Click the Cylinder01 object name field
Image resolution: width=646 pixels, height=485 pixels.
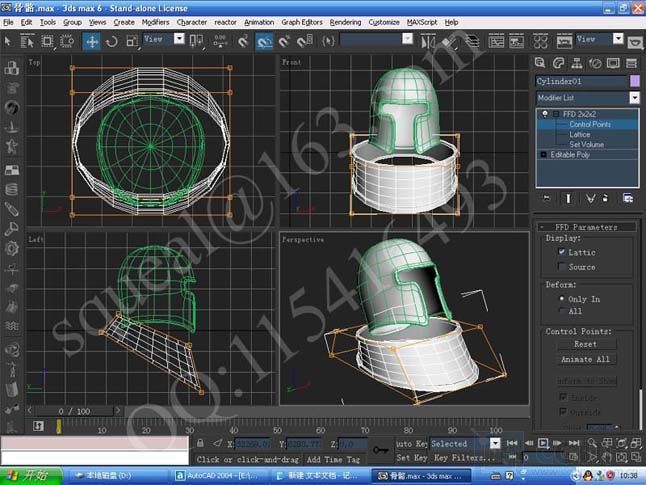[x=582, y=81]
